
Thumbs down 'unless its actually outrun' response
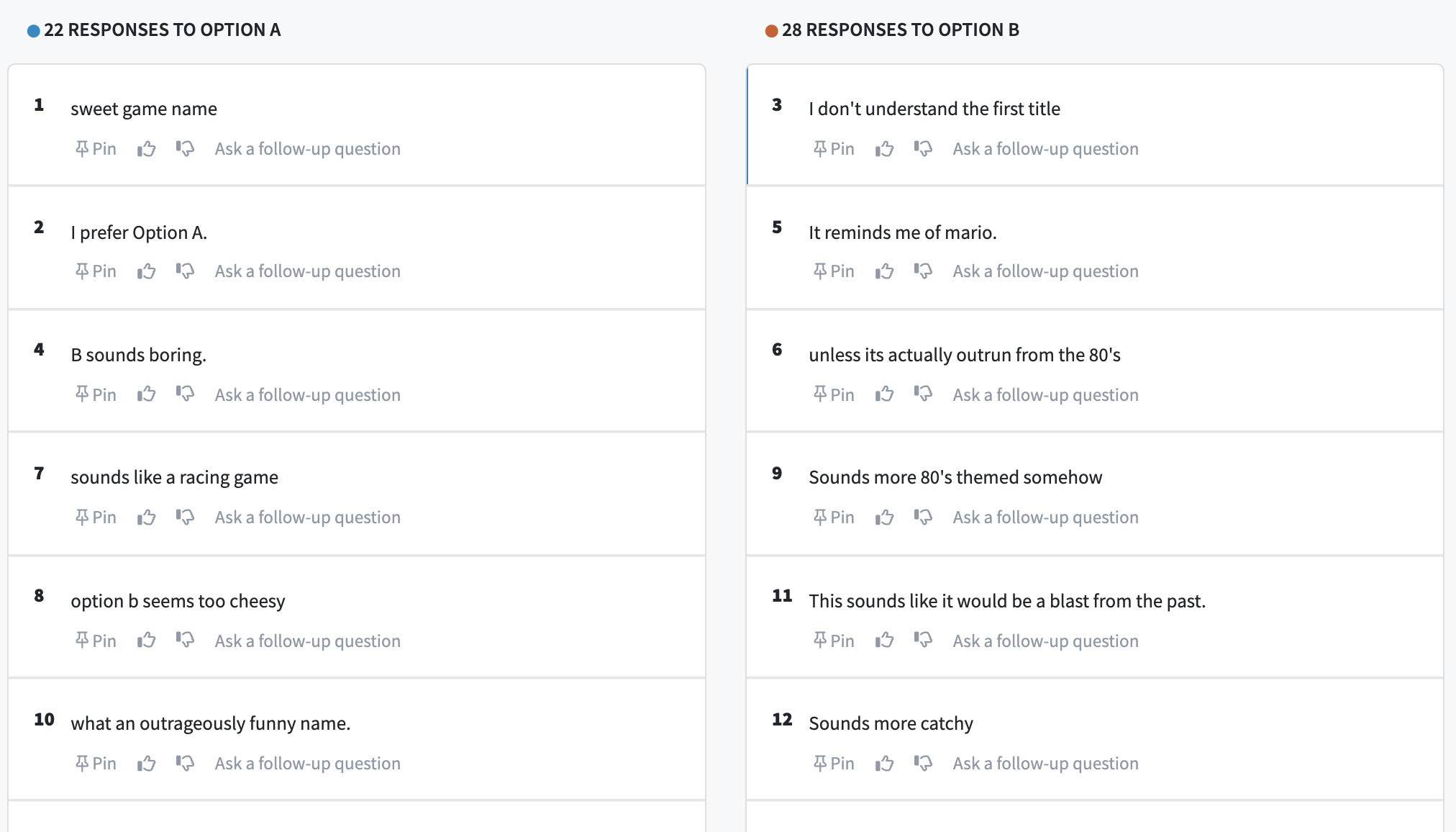pos(923,395)
